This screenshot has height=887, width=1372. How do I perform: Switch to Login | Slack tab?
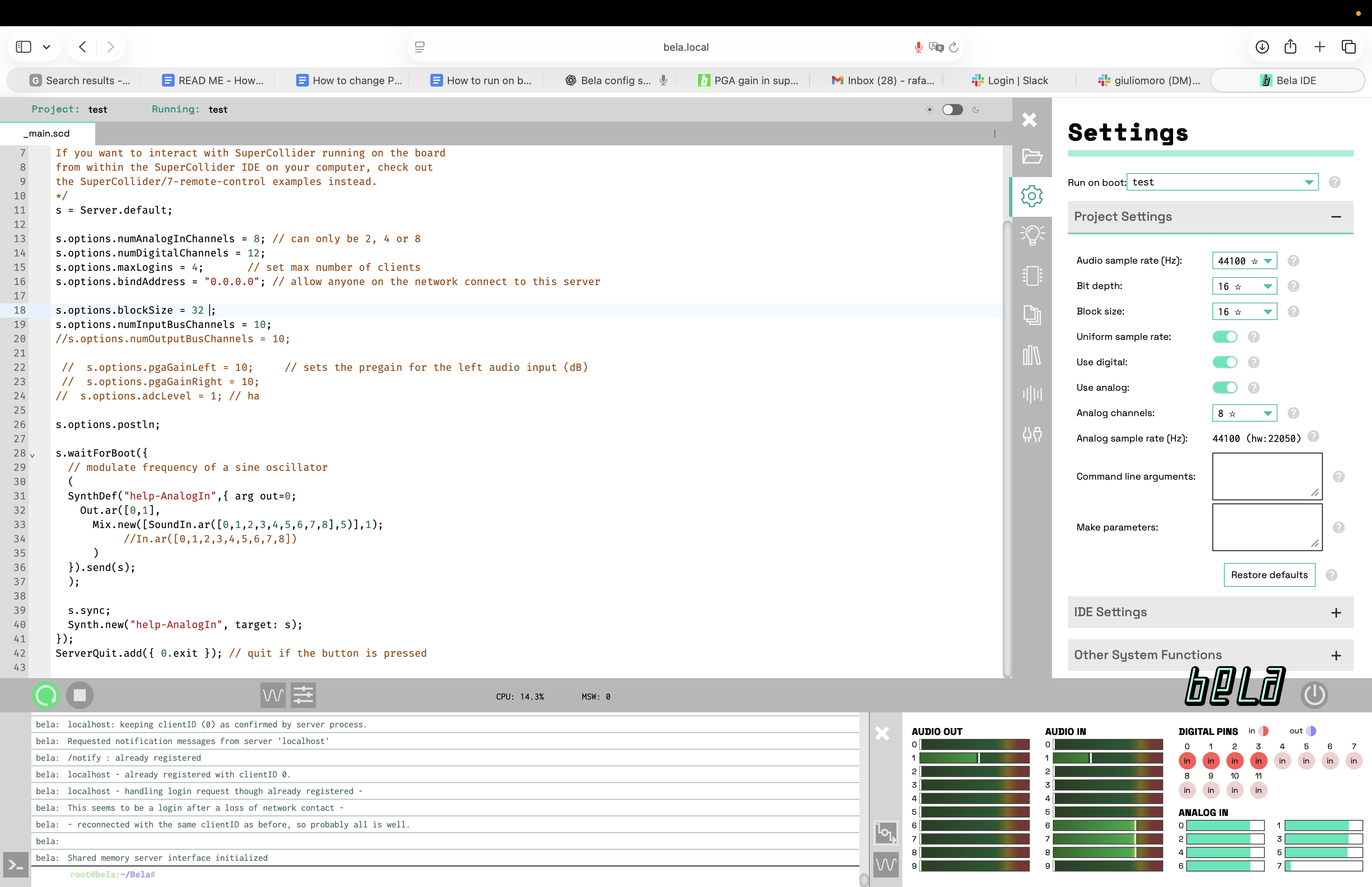pyautogui.click(x=1010, y=81)
